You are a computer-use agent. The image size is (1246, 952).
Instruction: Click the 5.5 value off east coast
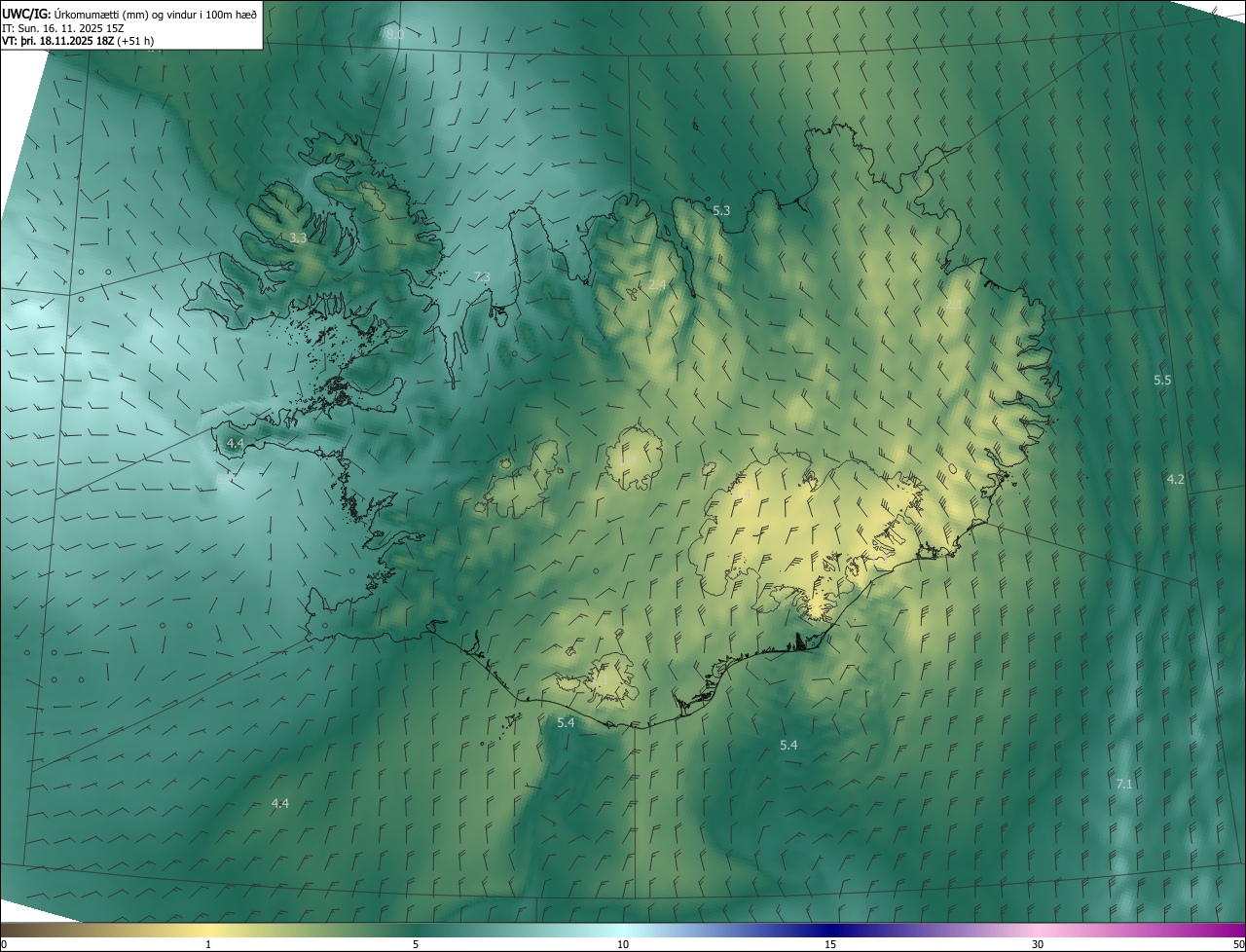click(1162, 380)
